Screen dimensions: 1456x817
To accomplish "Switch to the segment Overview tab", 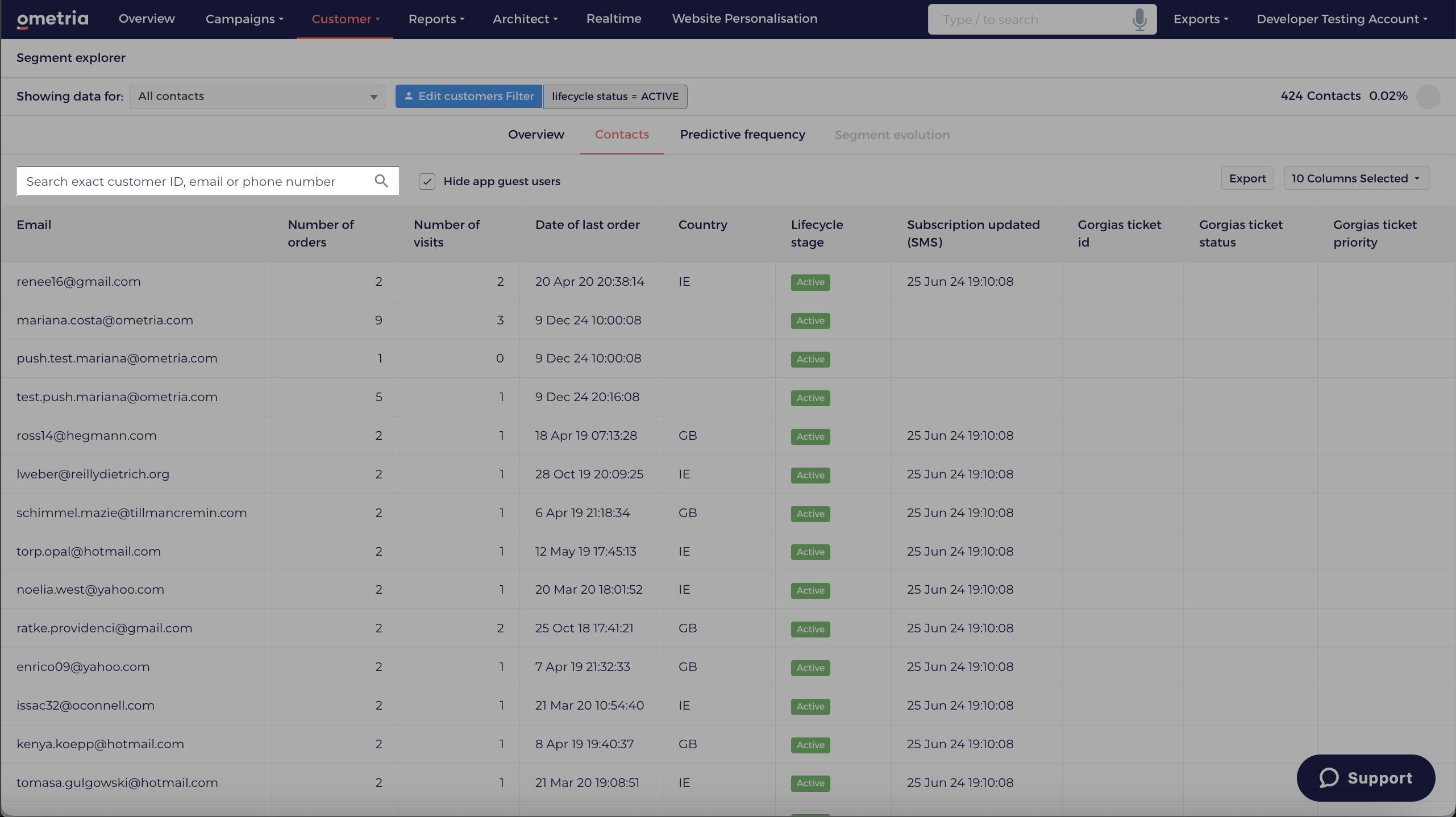I will coord(536,135).
